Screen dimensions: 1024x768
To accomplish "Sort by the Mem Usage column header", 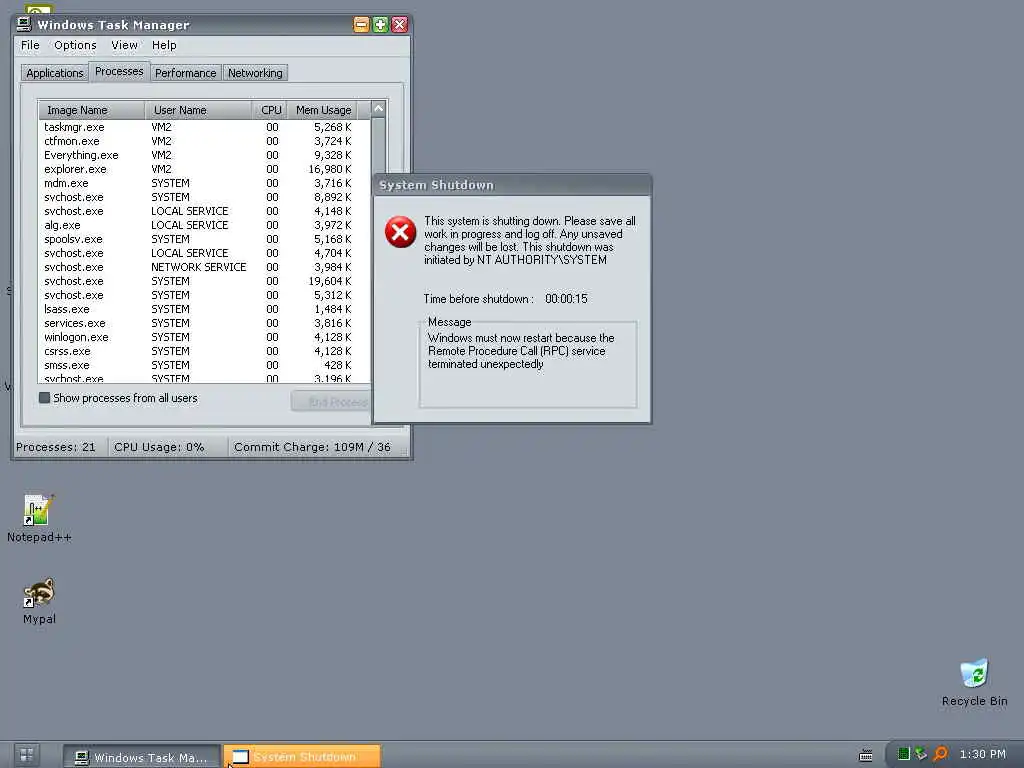I will point(323,110).
